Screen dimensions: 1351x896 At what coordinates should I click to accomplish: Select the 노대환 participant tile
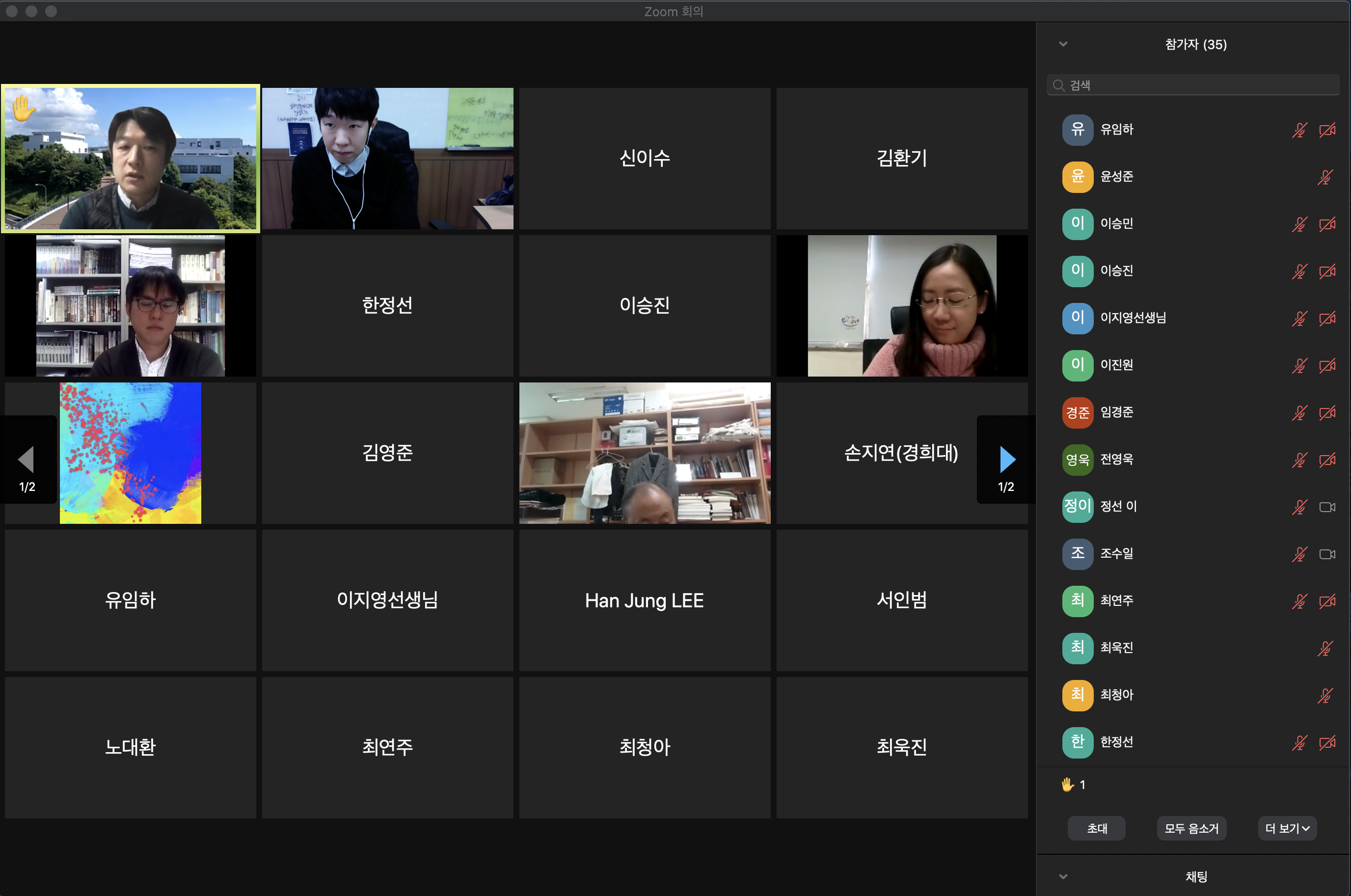point(130,748)
